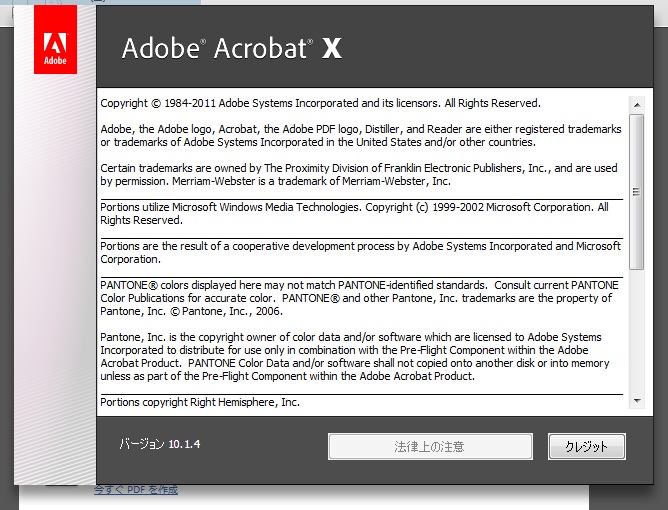Click the scrollbar down arrow
Screen dimensions: 668x510
click(635, 400)
